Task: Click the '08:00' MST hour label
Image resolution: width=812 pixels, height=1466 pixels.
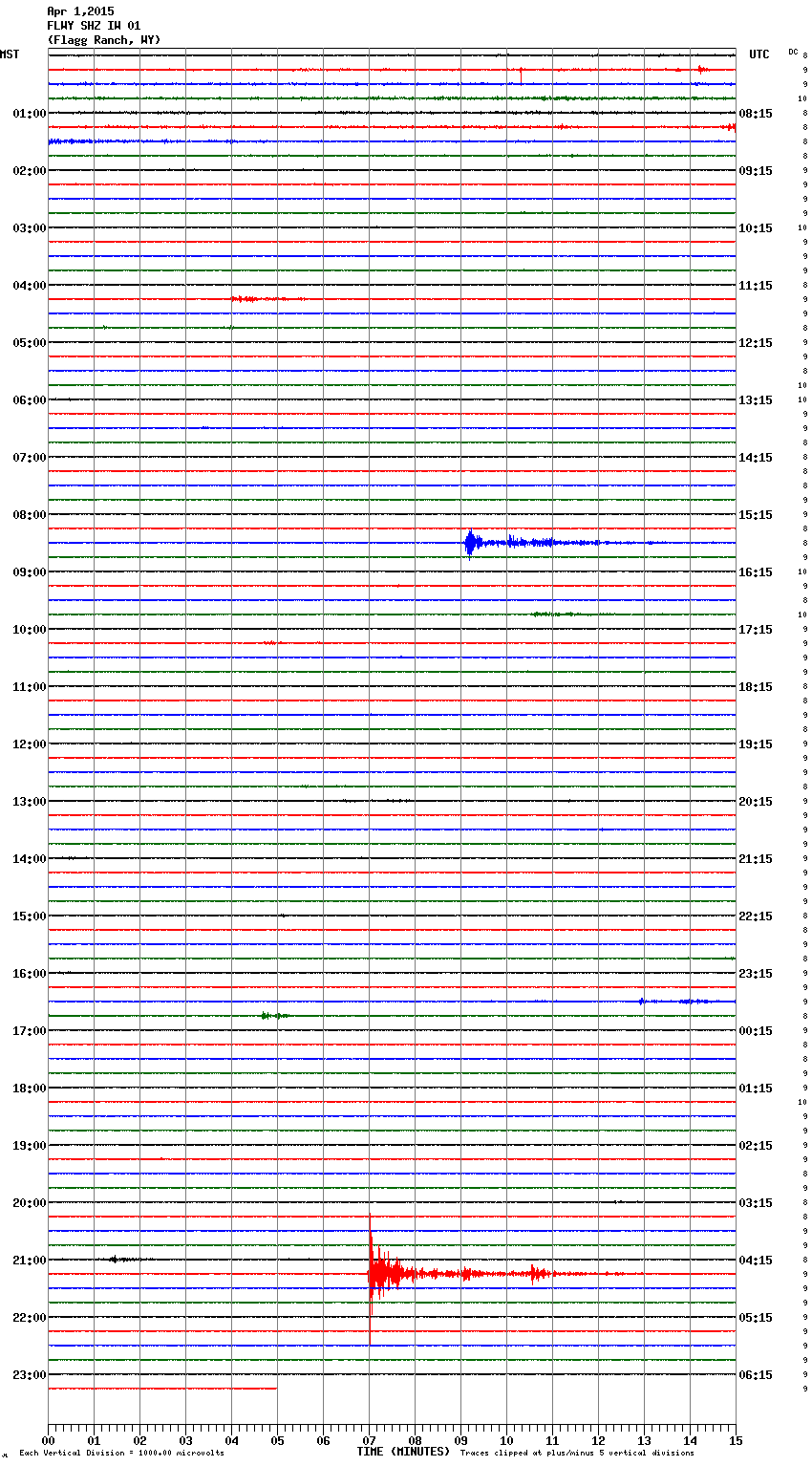Action: click(30, 515)
